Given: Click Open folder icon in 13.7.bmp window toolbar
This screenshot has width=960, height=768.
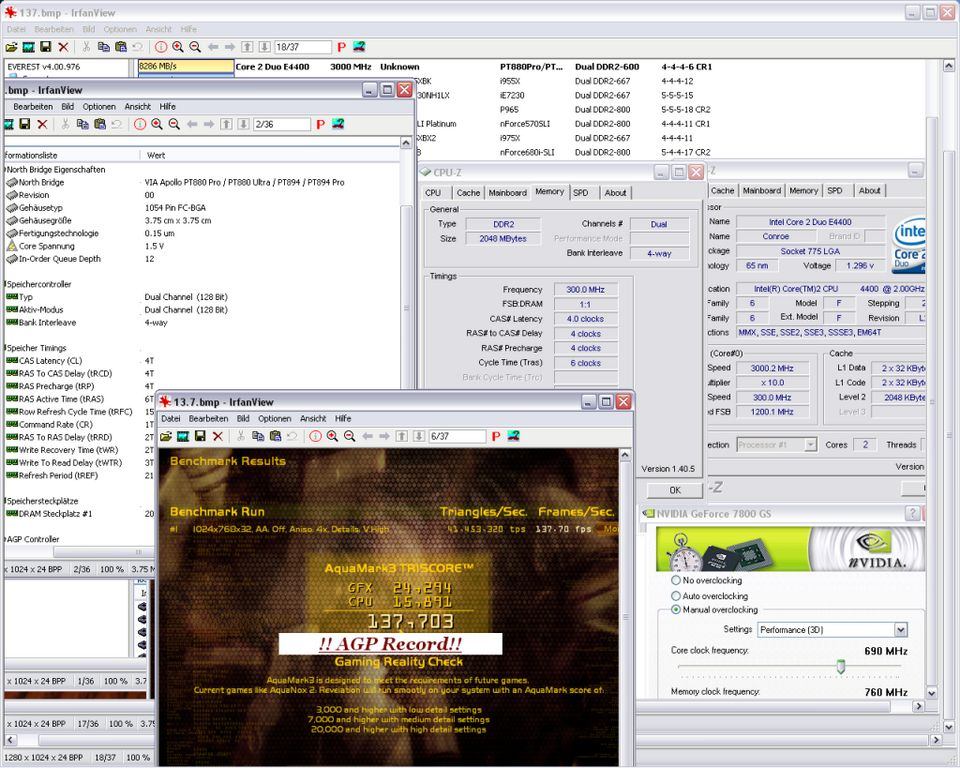Looking at the screenshot, I should tap(165, 436).
